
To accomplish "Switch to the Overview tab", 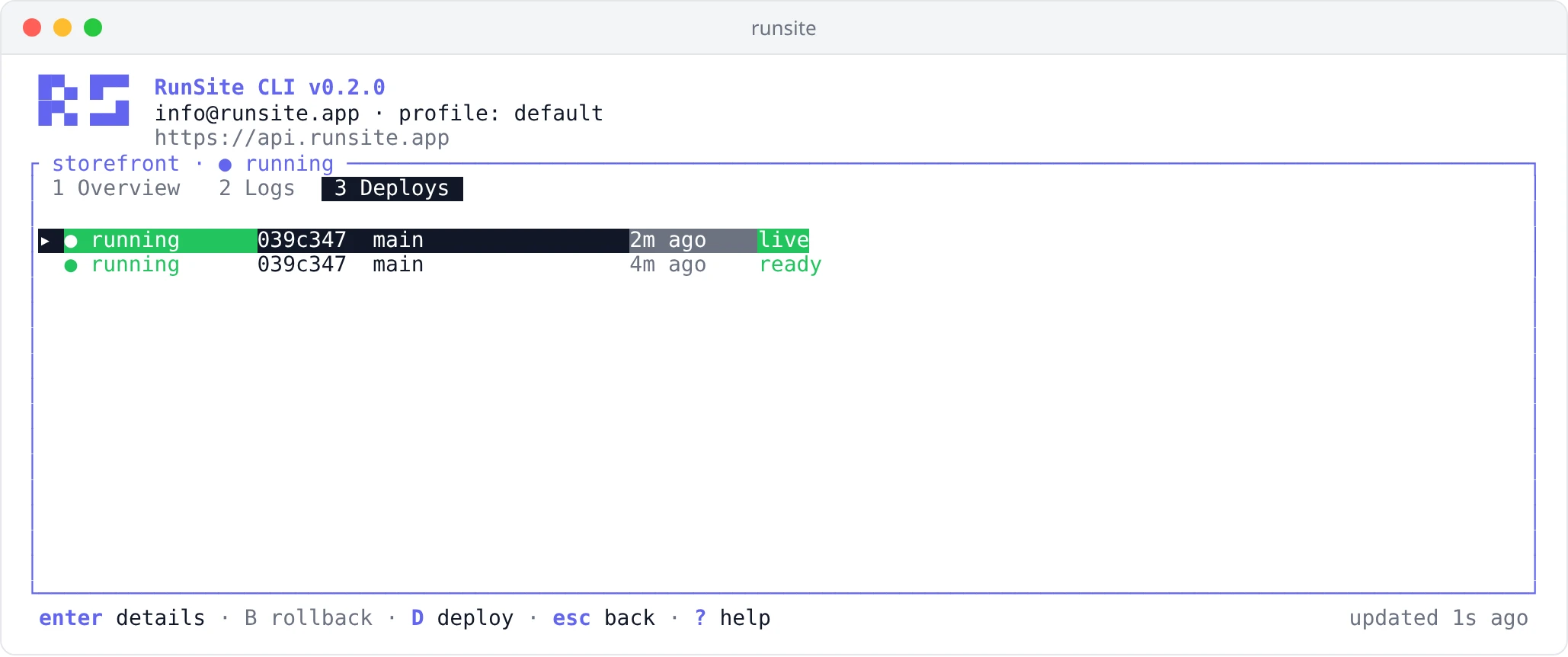I will (x=116, y=188).
